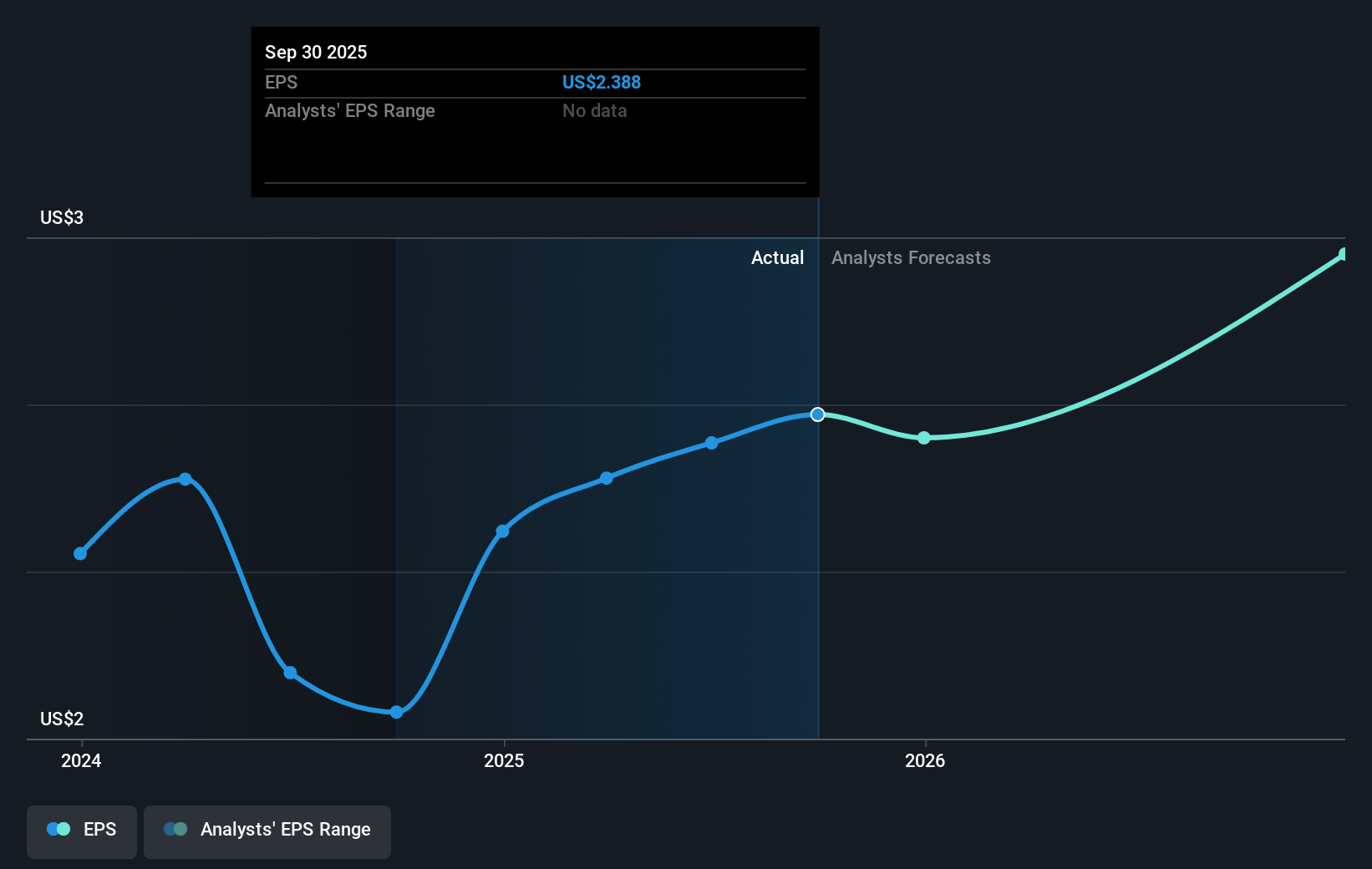Image resolution: width=1372 pixels, height=869 pixels.
Task: Click the "Analysts' EPS Range" tooltip row label
Action: pos(350,110)
